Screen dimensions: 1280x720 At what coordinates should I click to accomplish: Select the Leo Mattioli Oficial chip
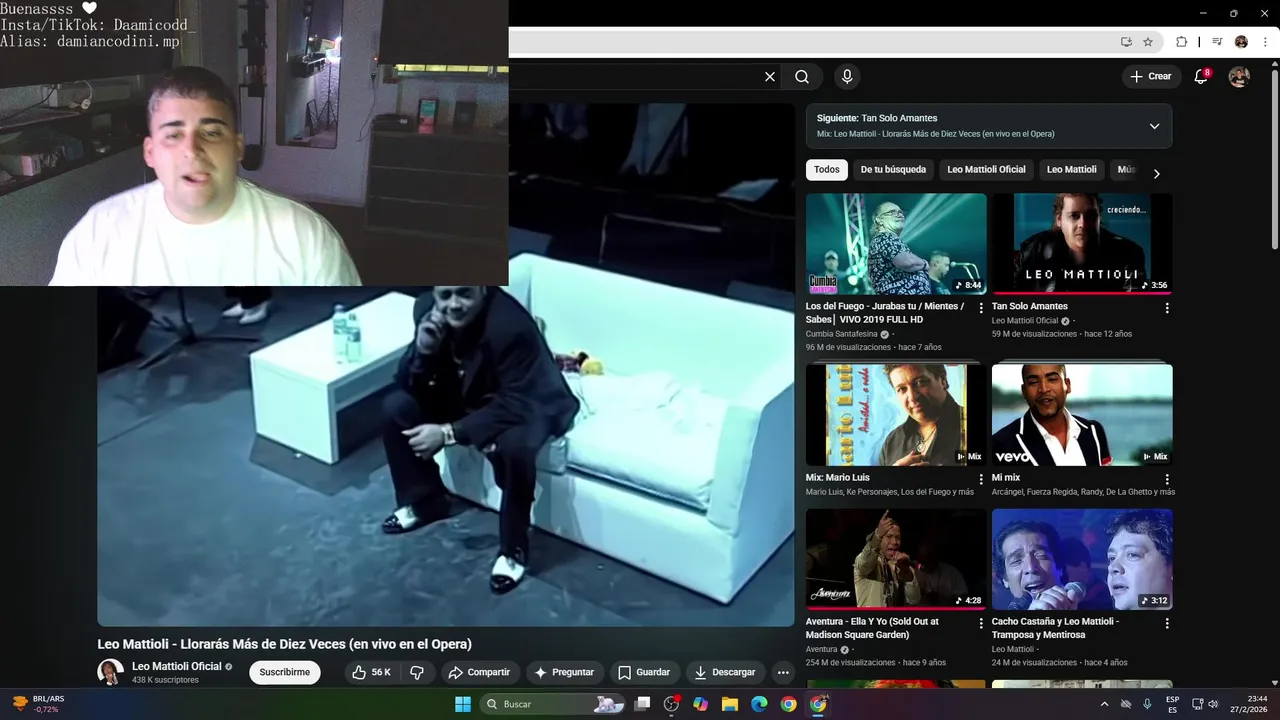[986, 170]
